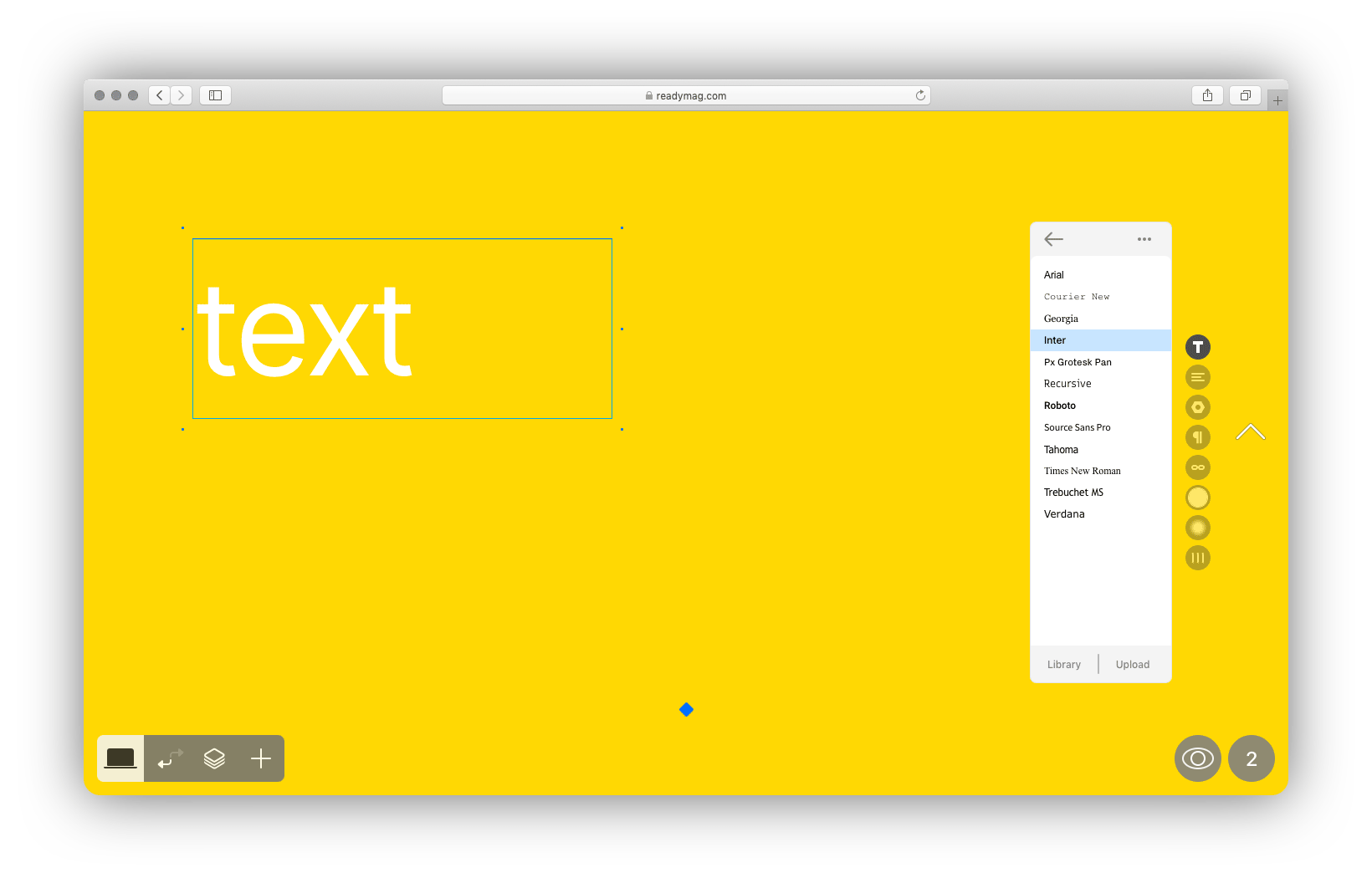Open the link chain settings icon
The width and height of the screenshot is (1372, 878).
[1198, 467]
